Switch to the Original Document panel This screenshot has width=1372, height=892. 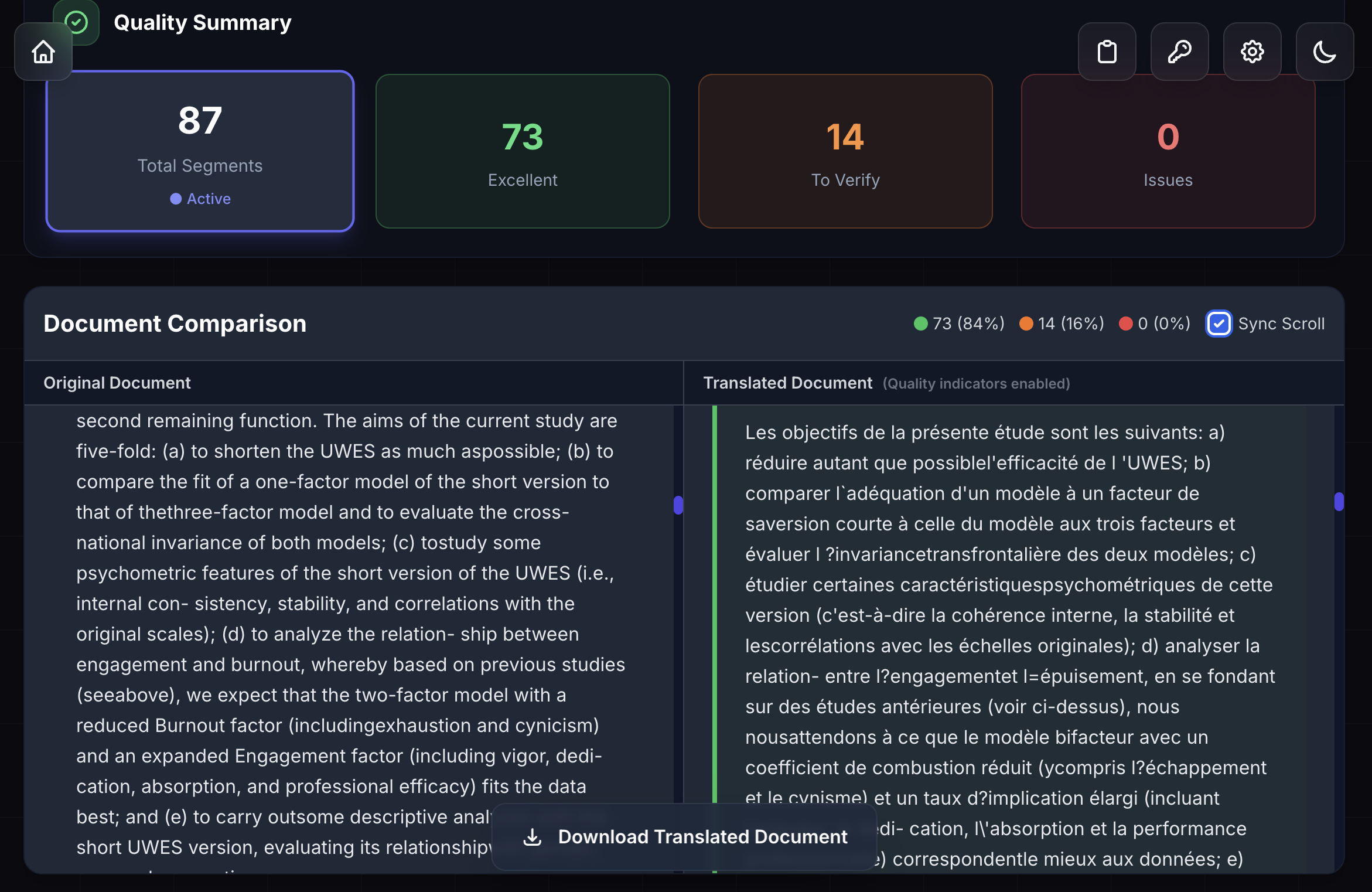click(x=116, y=383)
